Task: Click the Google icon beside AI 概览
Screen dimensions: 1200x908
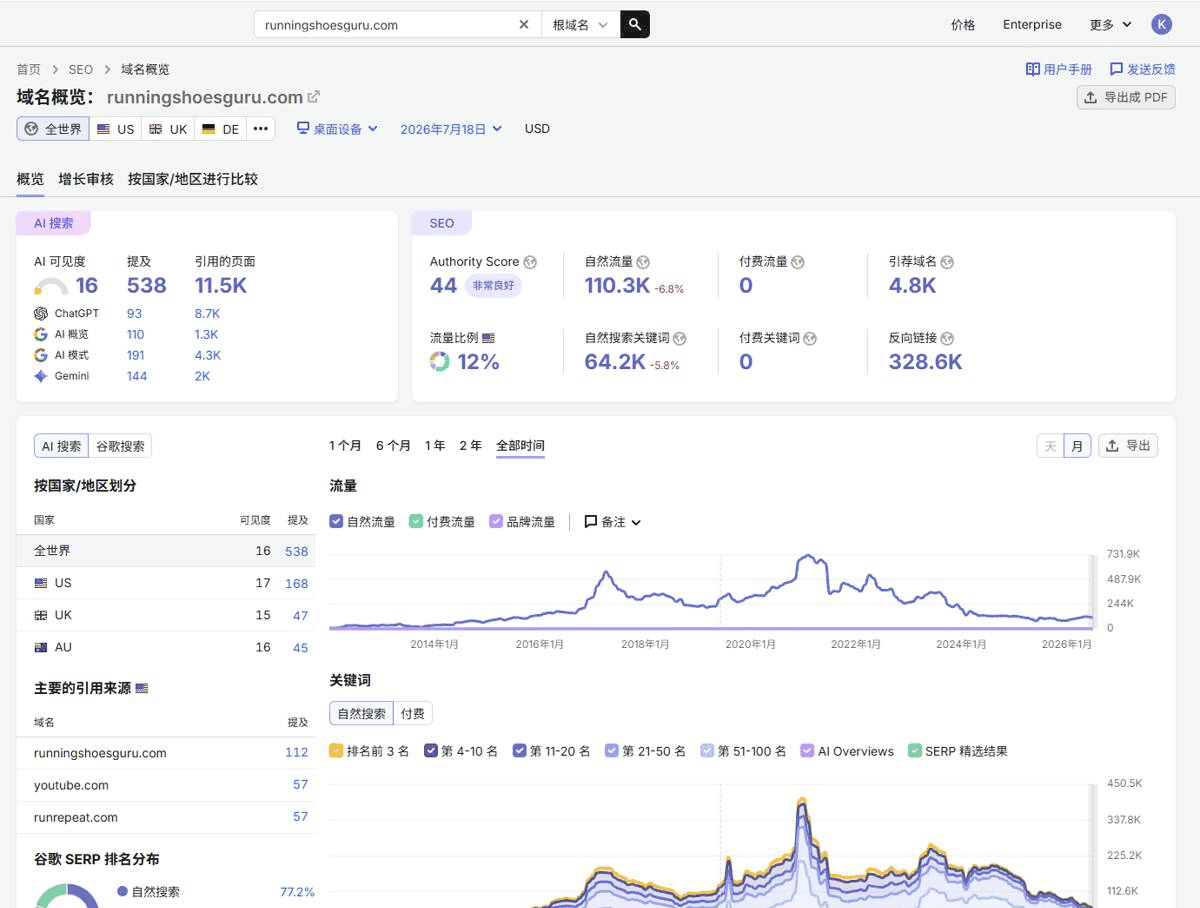Action: (41, 334)
